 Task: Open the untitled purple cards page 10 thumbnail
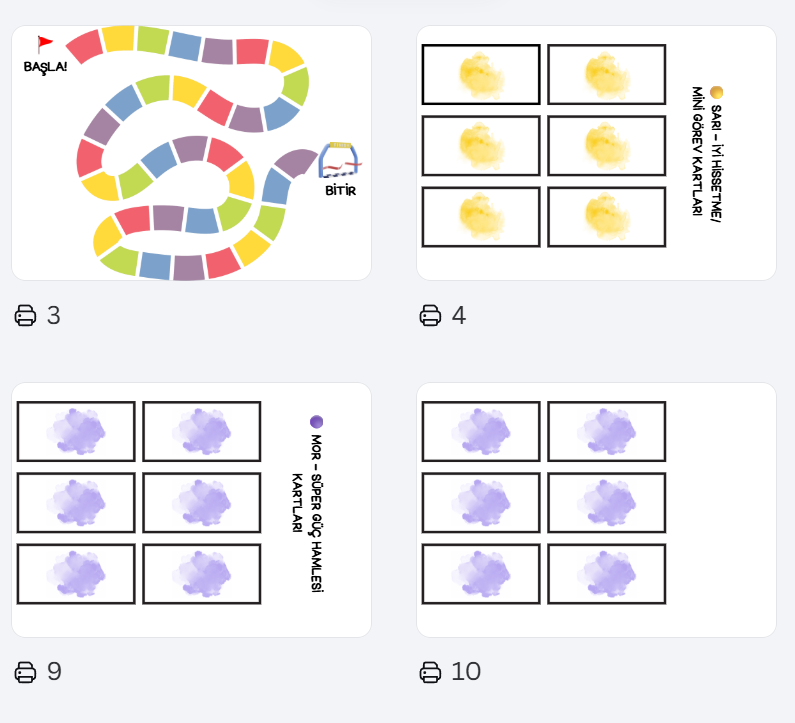click(x=596, y=510)
